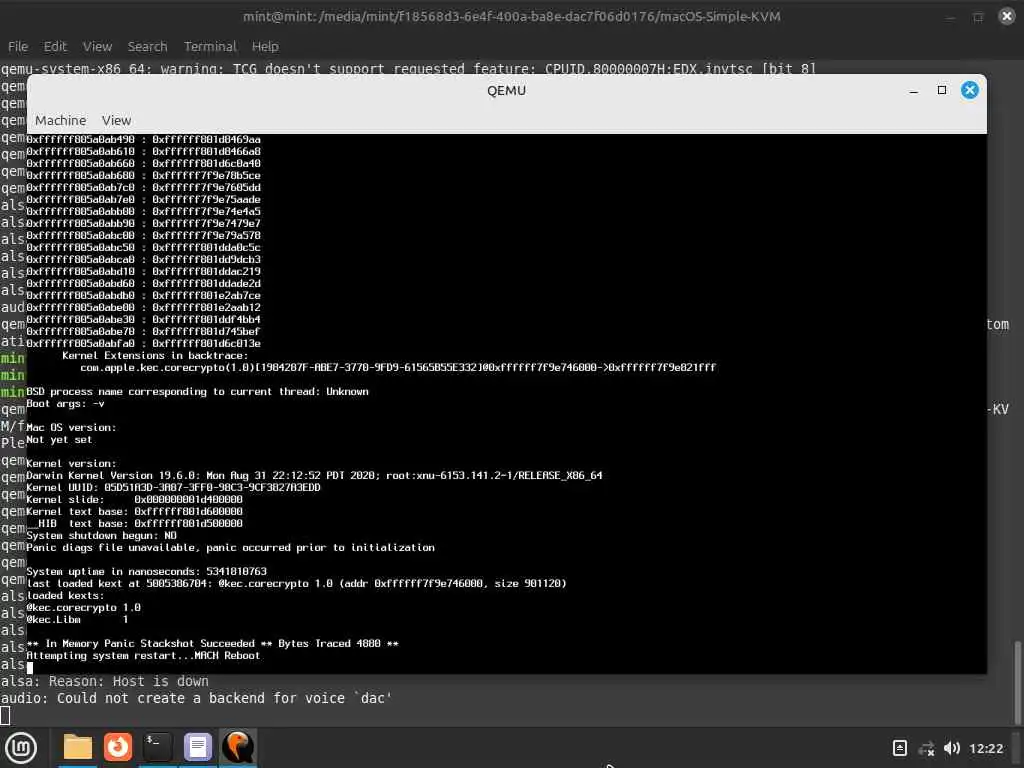The height and width of the screenshot is (768, 1024).
Task: Click 'alsa: Reason: Host is down' line
Action: click(104, 681)
